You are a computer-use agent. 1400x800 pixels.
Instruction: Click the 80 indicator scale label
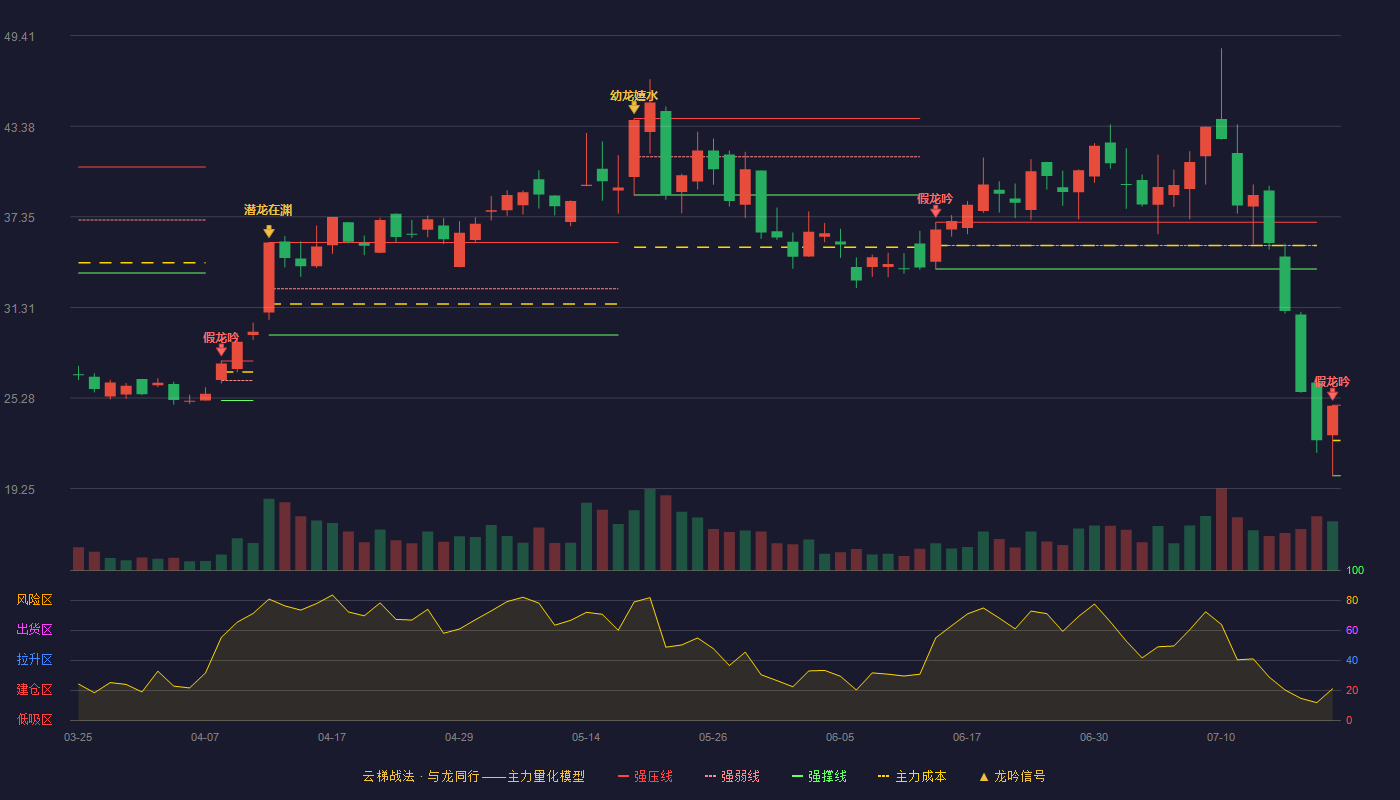1352,601
